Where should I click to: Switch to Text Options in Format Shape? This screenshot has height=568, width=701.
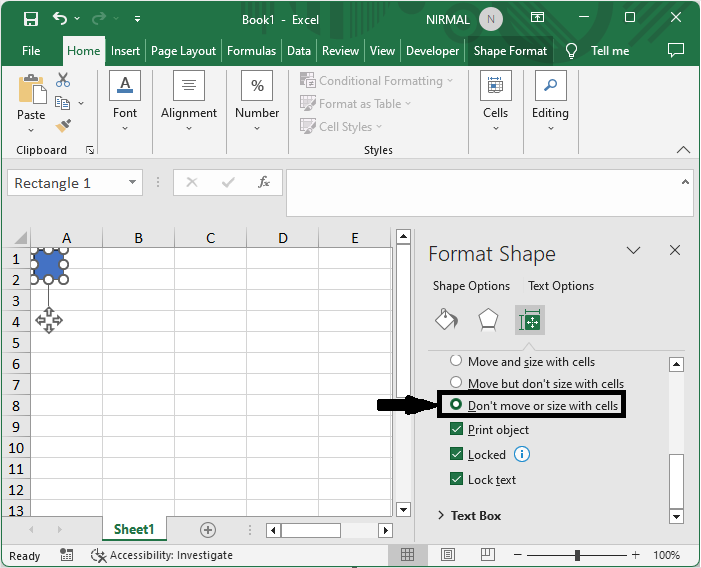(x=560, y=286)
